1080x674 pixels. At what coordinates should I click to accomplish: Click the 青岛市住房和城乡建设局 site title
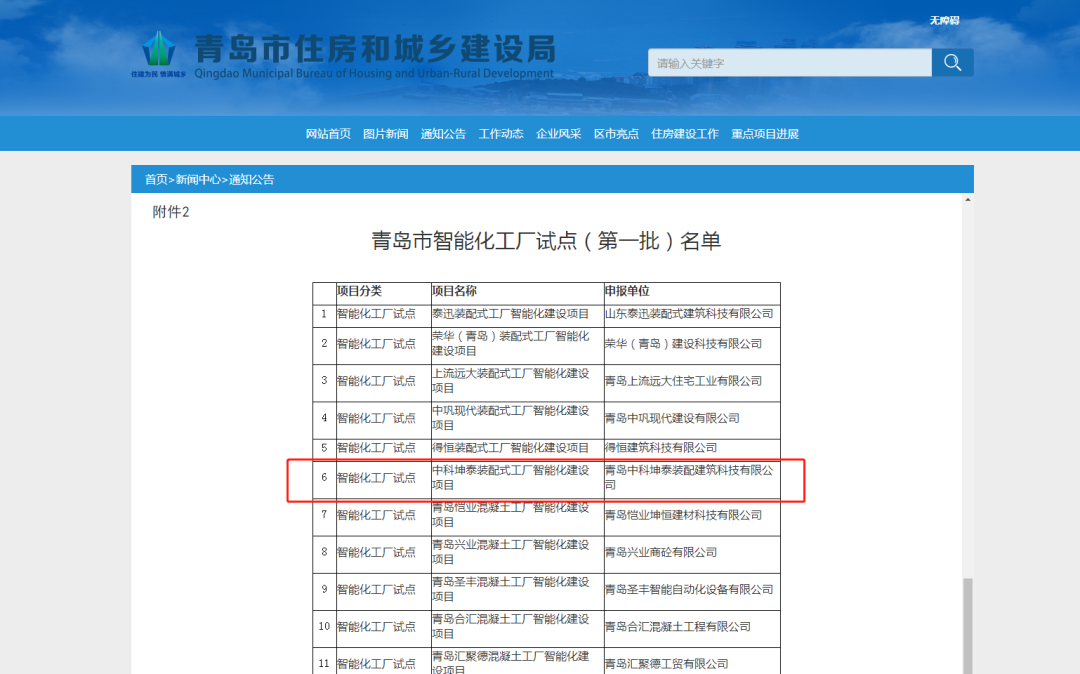click(375, 49)
